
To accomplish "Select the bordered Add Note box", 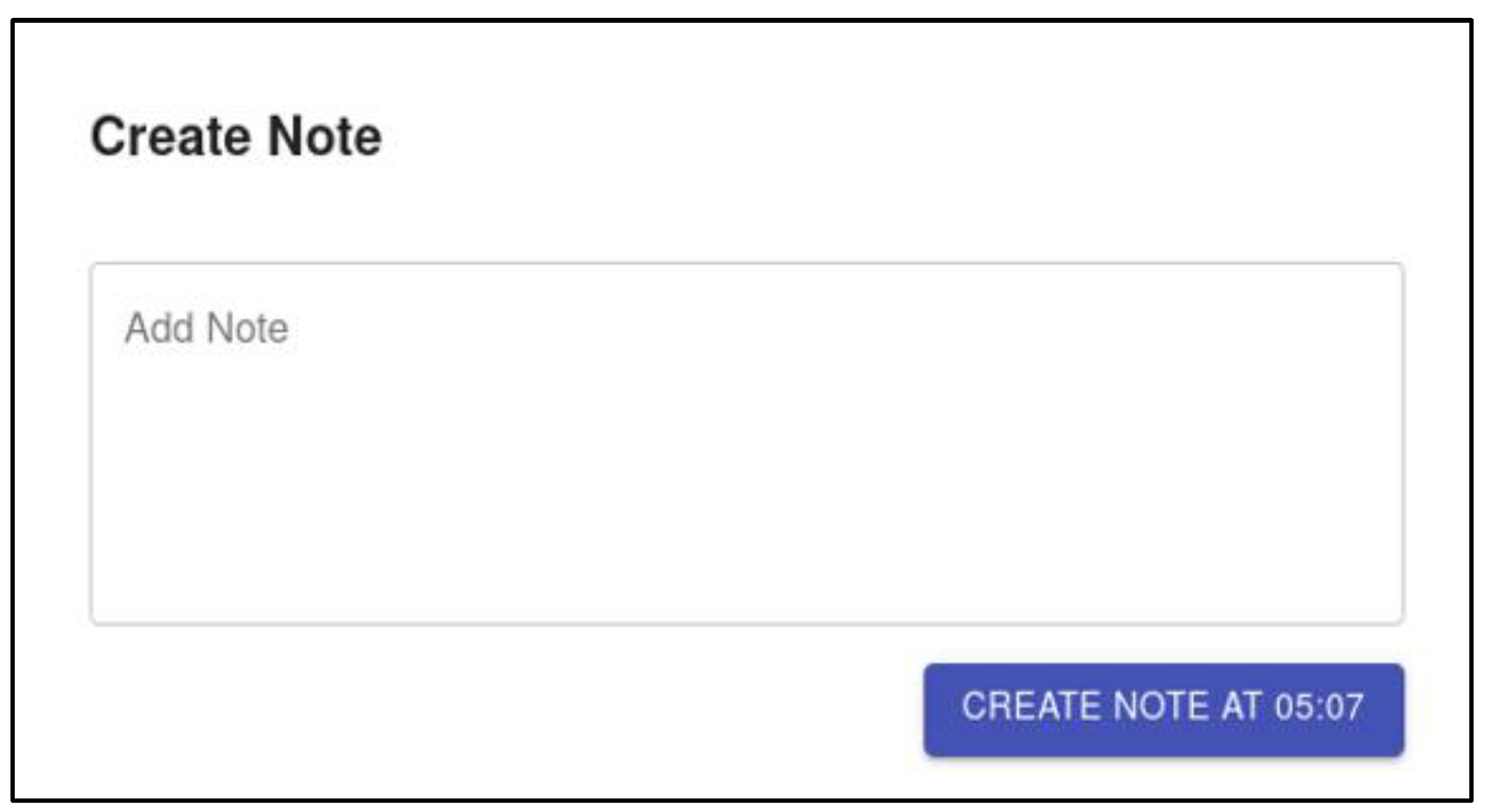I will (747, 444).
